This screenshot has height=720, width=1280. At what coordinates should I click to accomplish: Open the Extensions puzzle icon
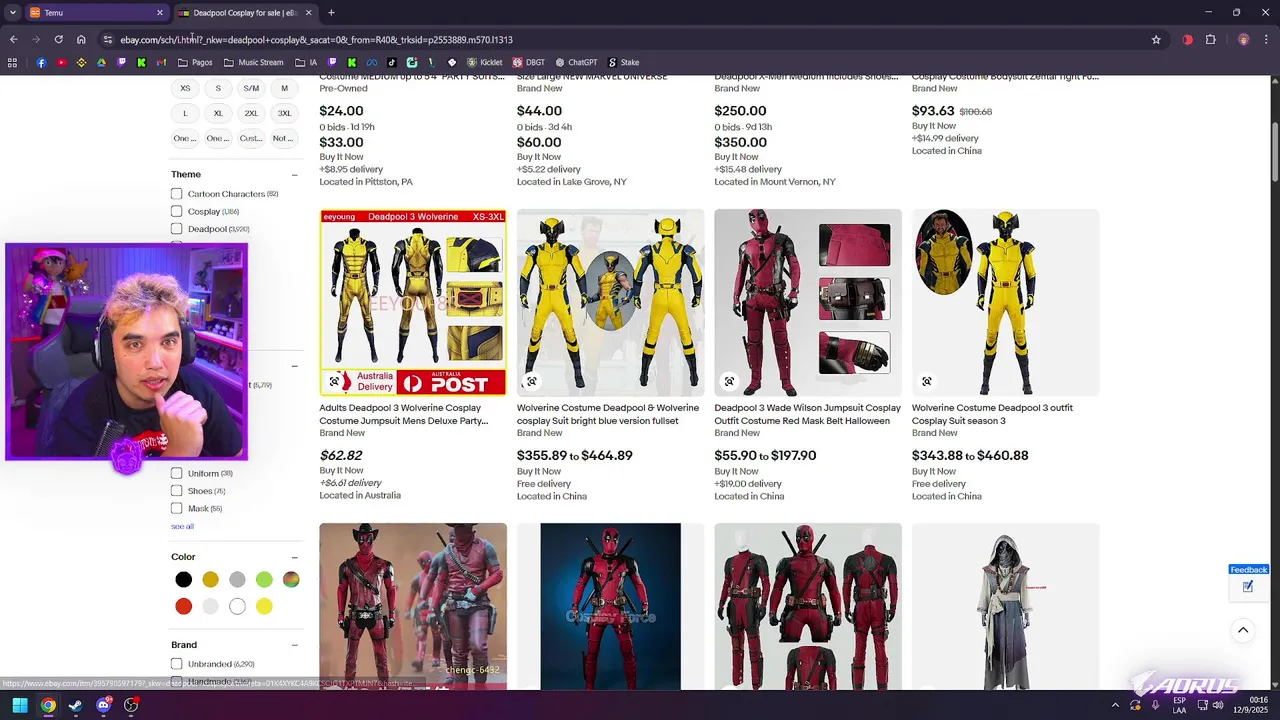point(1210,40)
